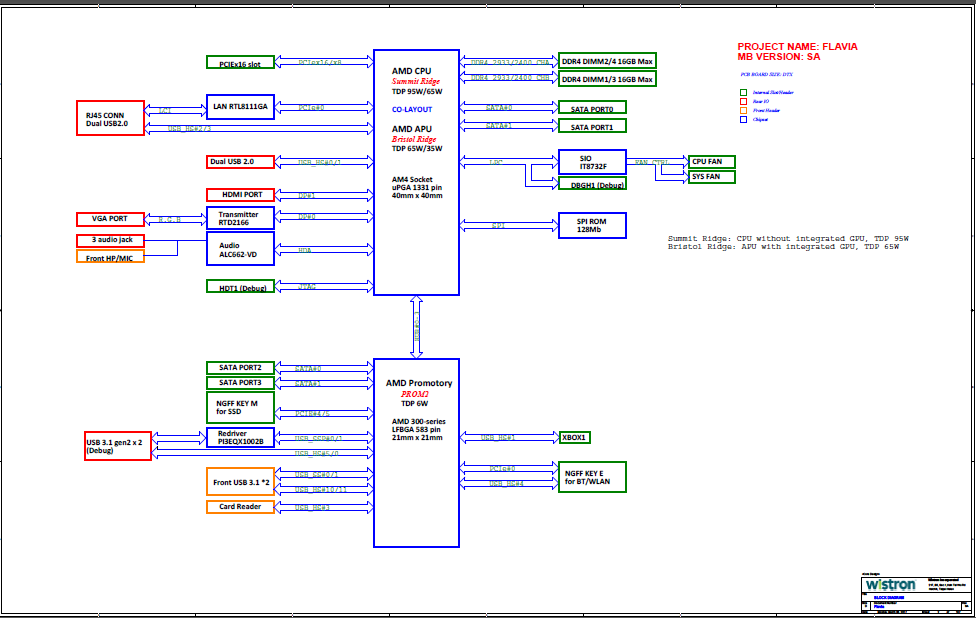Click the orange Front Header legend square

743,110
